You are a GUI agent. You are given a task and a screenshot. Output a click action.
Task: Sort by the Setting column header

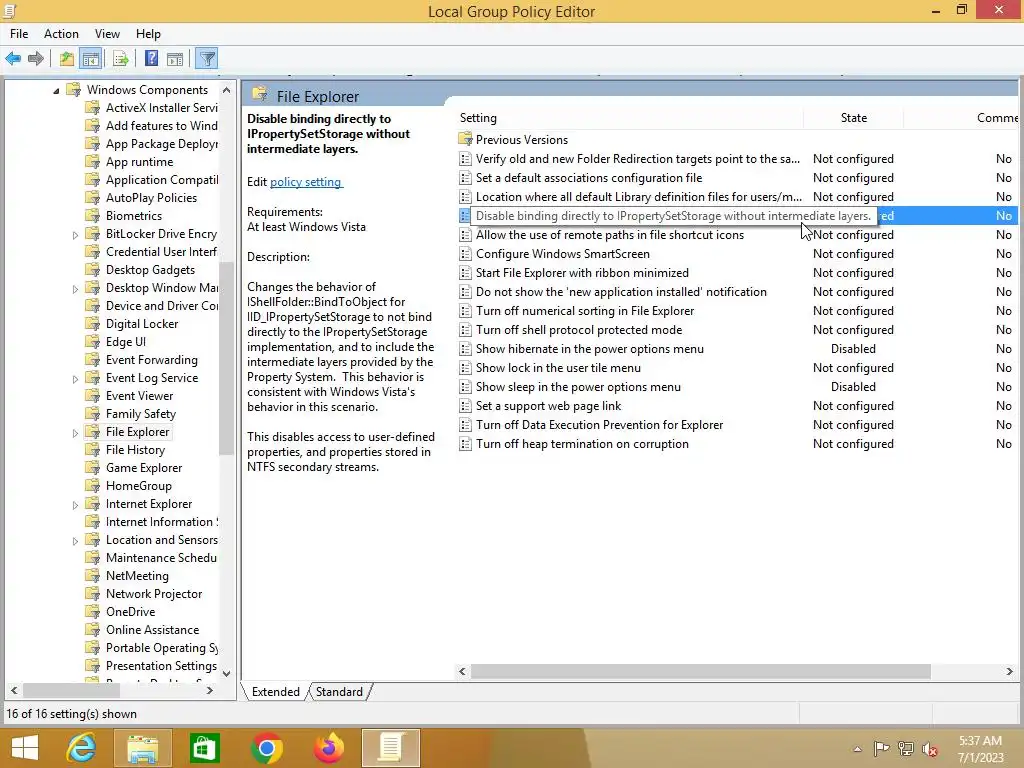pyautogui.click(x=630, y=118)
